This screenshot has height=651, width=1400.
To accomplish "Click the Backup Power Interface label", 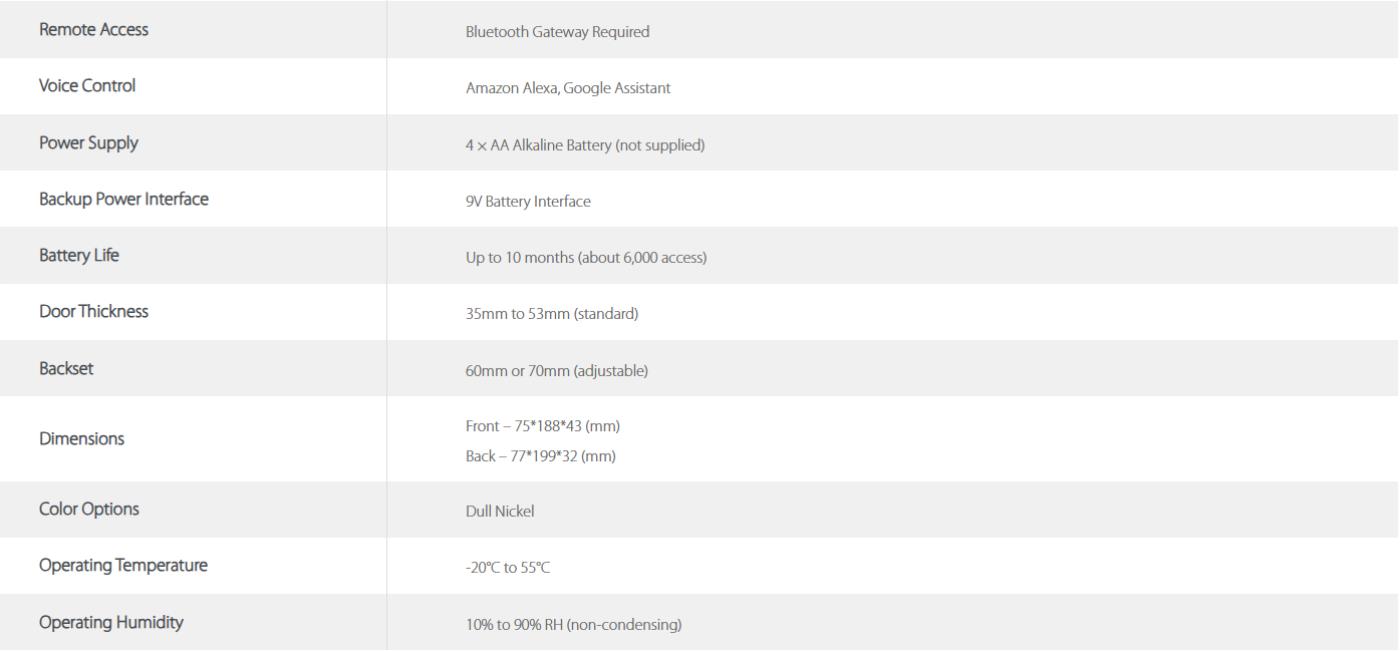I will point(124,199).
